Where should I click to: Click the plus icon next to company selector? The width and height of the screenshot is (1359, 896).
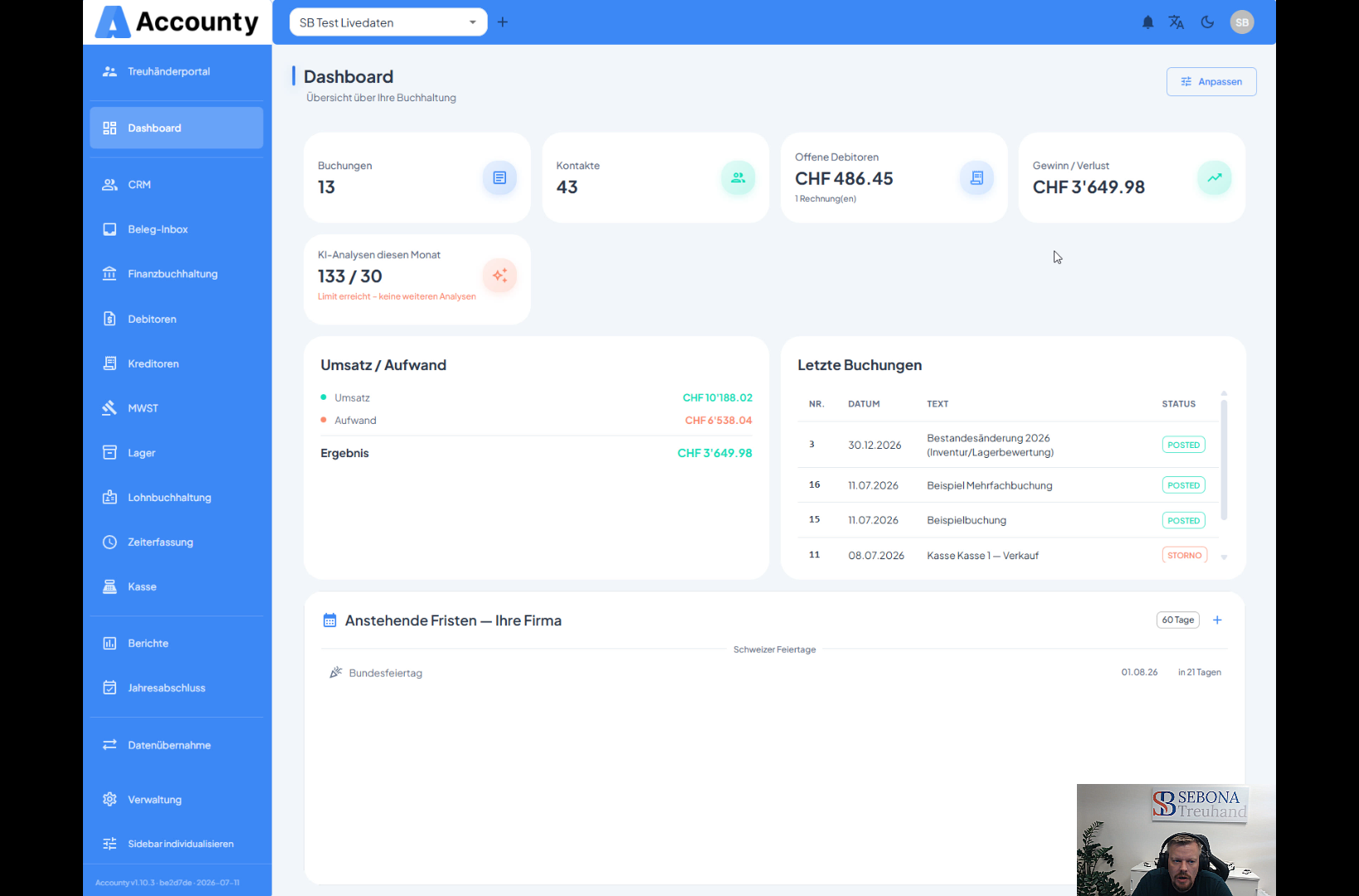coord(503,22)
